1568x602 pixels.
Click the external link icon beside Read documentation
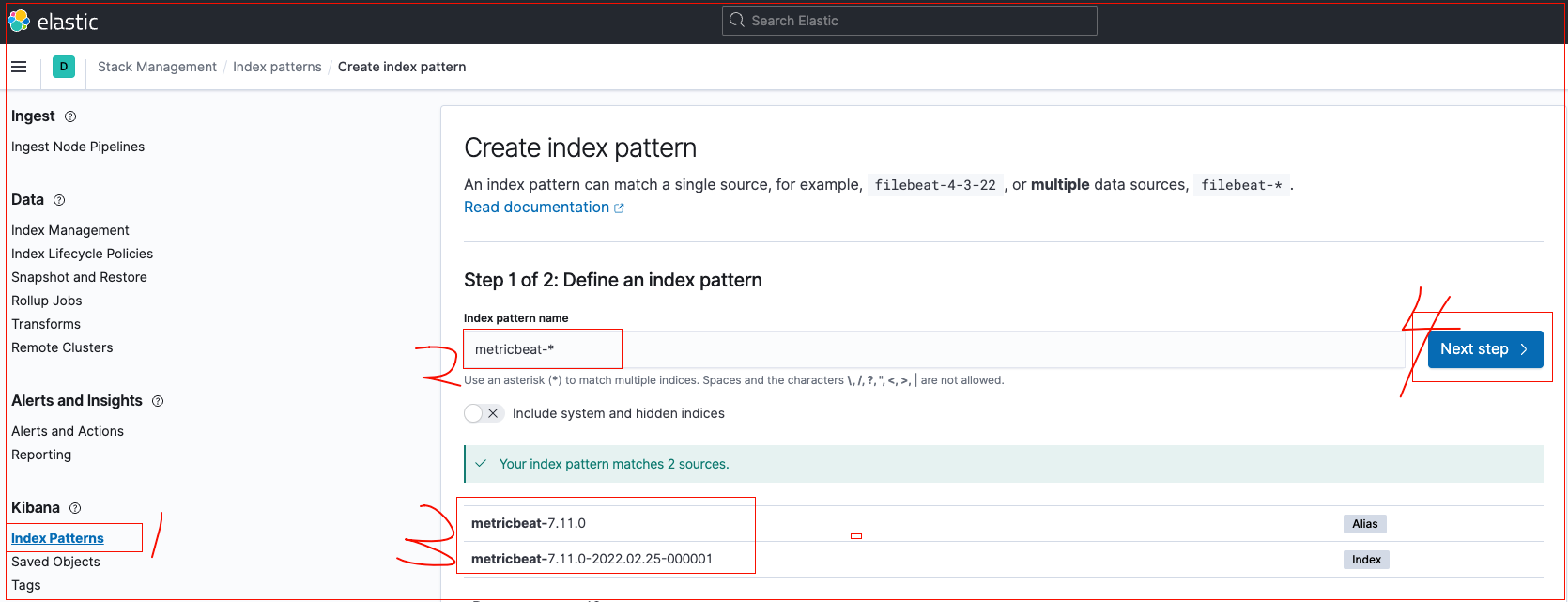pyautogui.click(x=619, y=208)
